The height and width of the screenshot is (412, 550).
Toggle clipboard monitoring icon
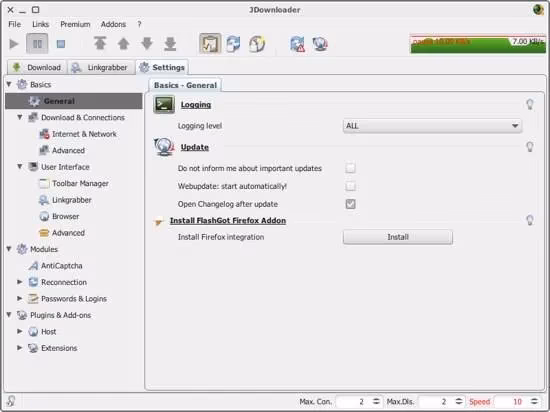pos(210,43)
